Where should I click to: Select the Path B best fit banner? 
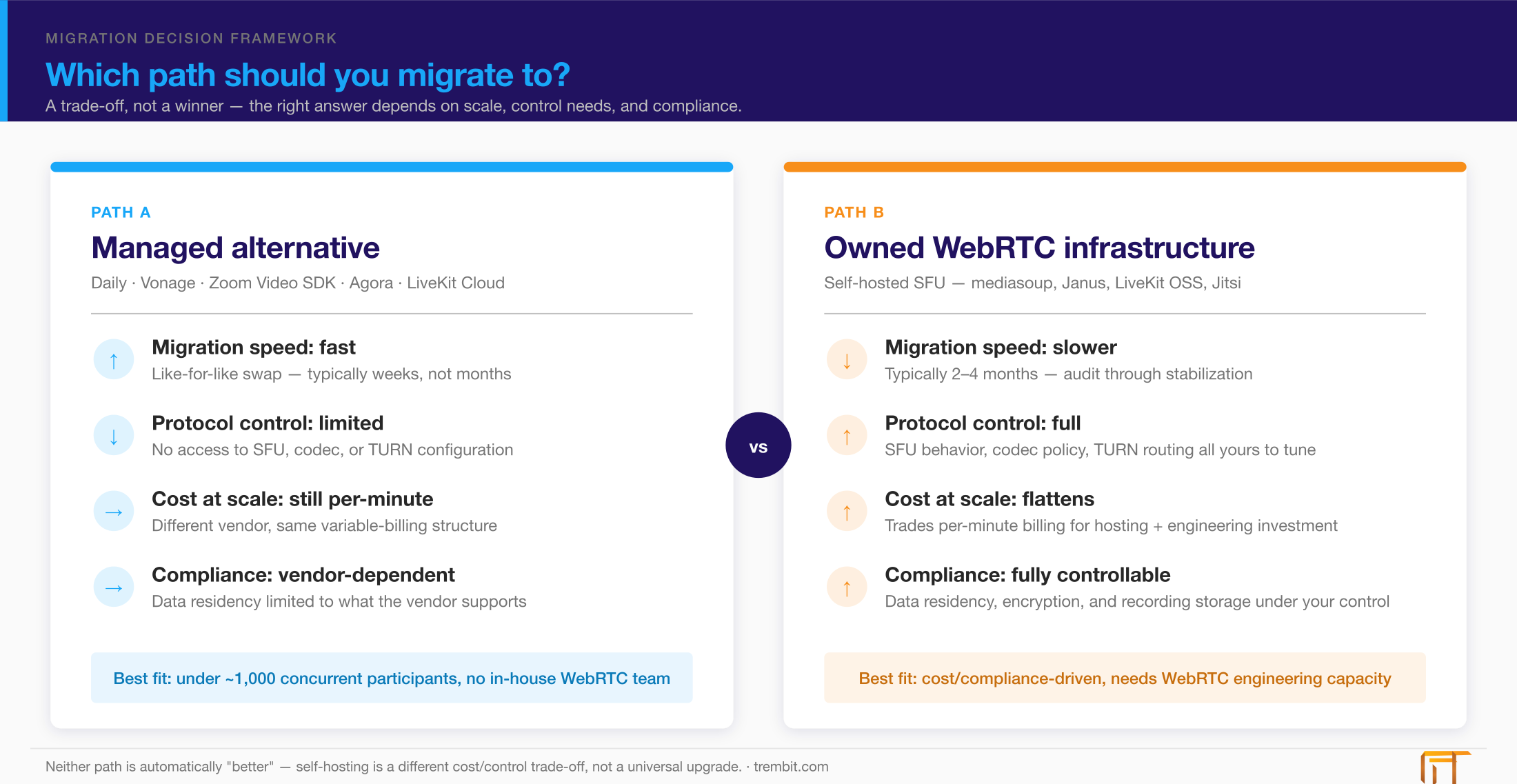pos(1125,678)
